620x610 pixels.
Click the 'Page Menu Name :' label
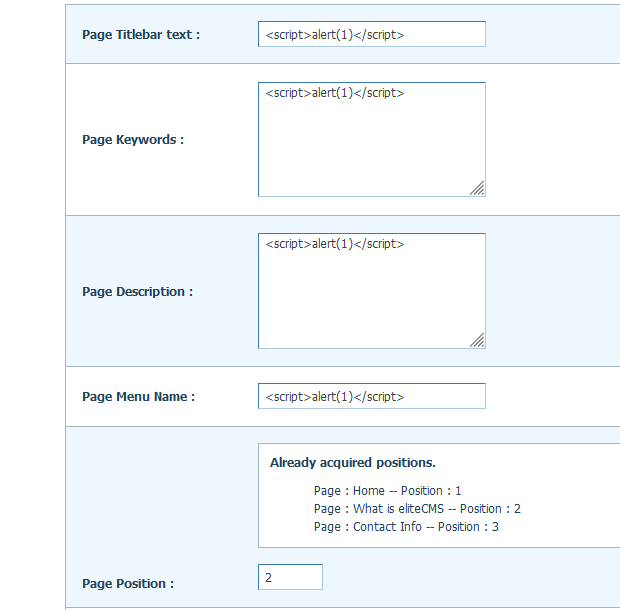tap(139, 397)
